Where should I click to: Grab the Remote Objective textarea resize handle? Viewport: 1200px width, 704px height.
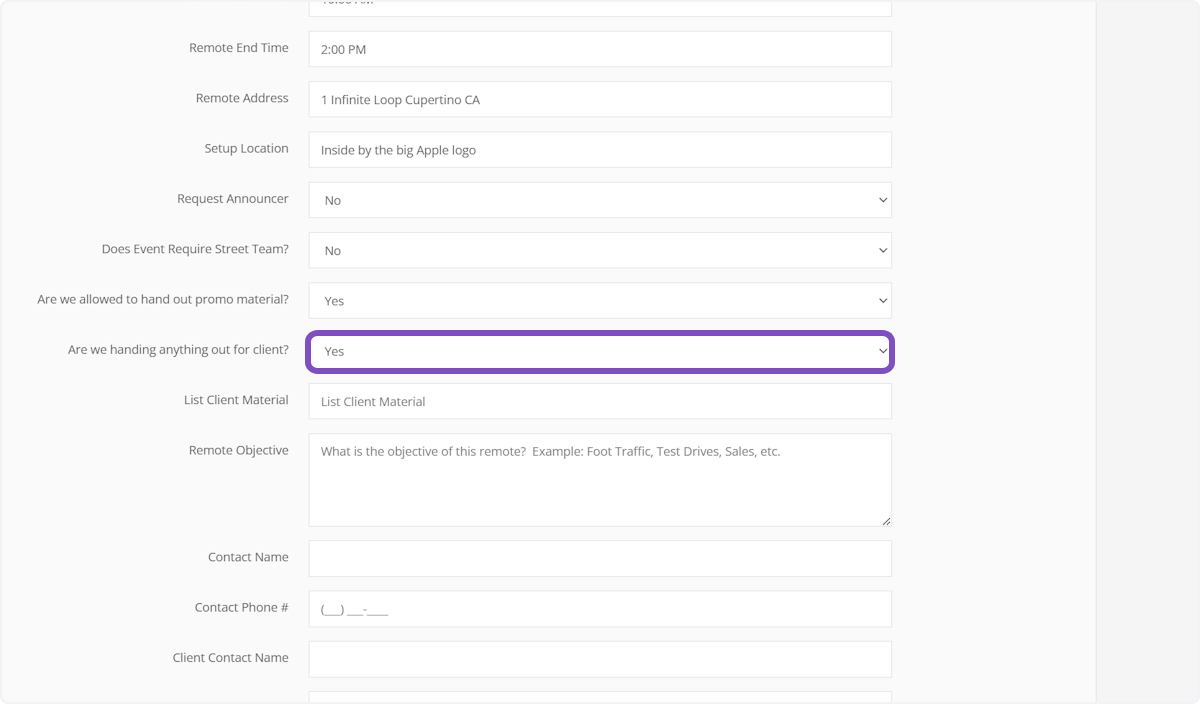(x=885, y=520)
